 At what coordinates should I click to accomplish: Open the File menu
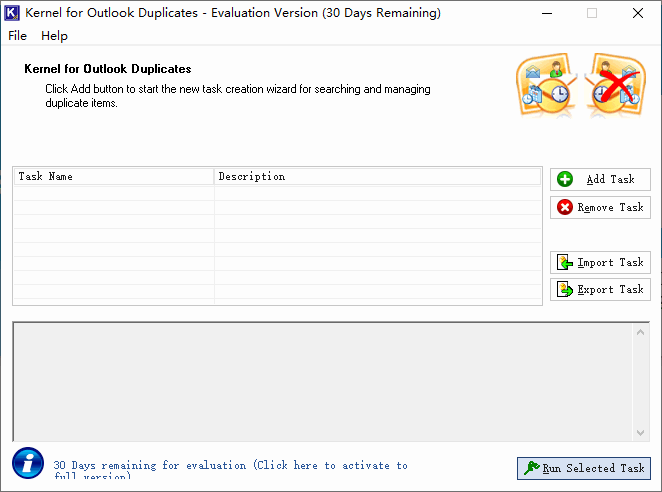17,35
